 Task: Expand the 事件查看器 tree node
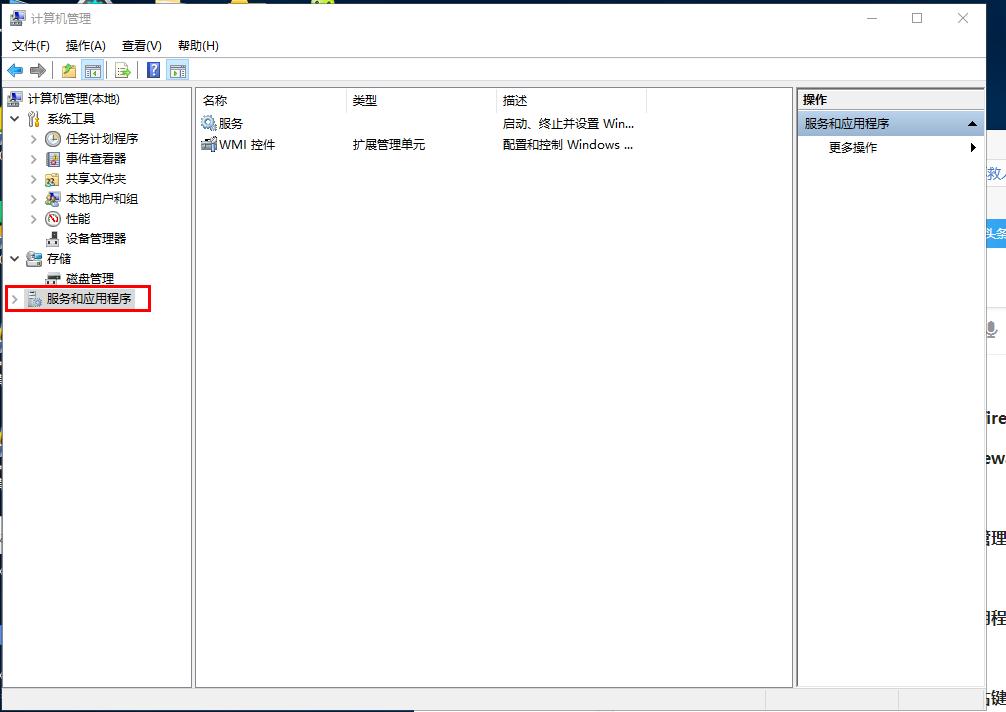[x=33, y=158]
